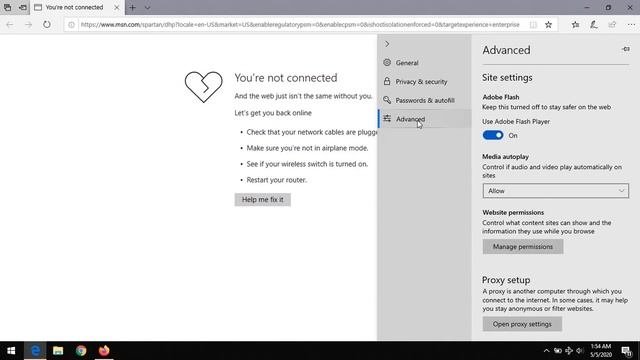Image resolution: width=640 pixels, height=360 pixels.
Task: Select the Advanced settings tab
Action: (424, 119)
